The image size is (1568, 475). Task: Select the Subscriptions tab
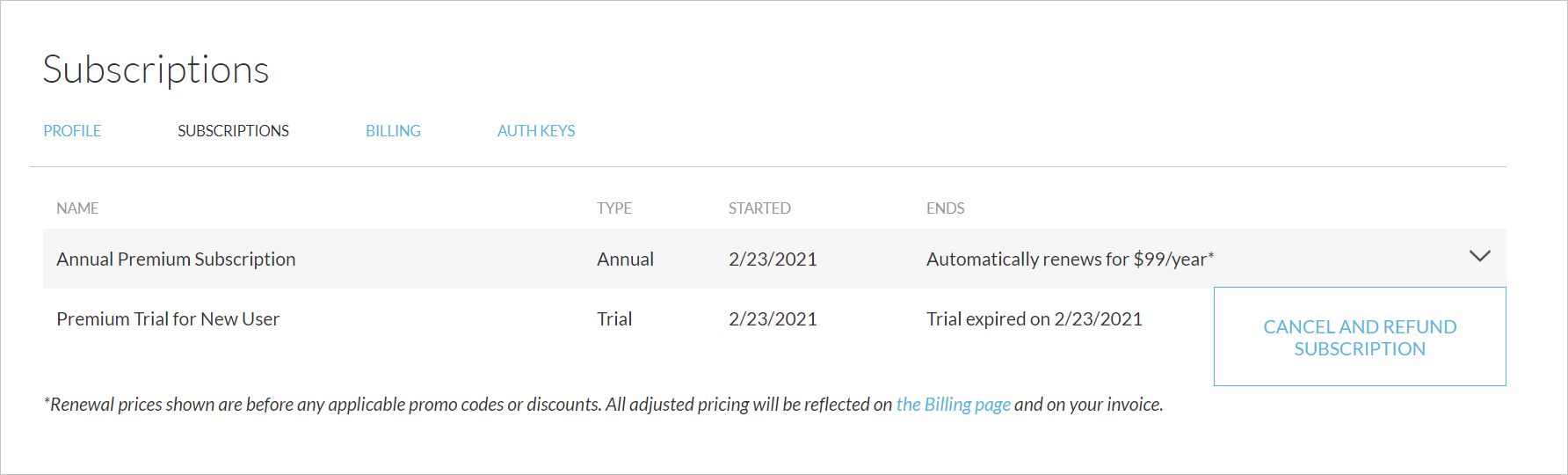point(233,131)
